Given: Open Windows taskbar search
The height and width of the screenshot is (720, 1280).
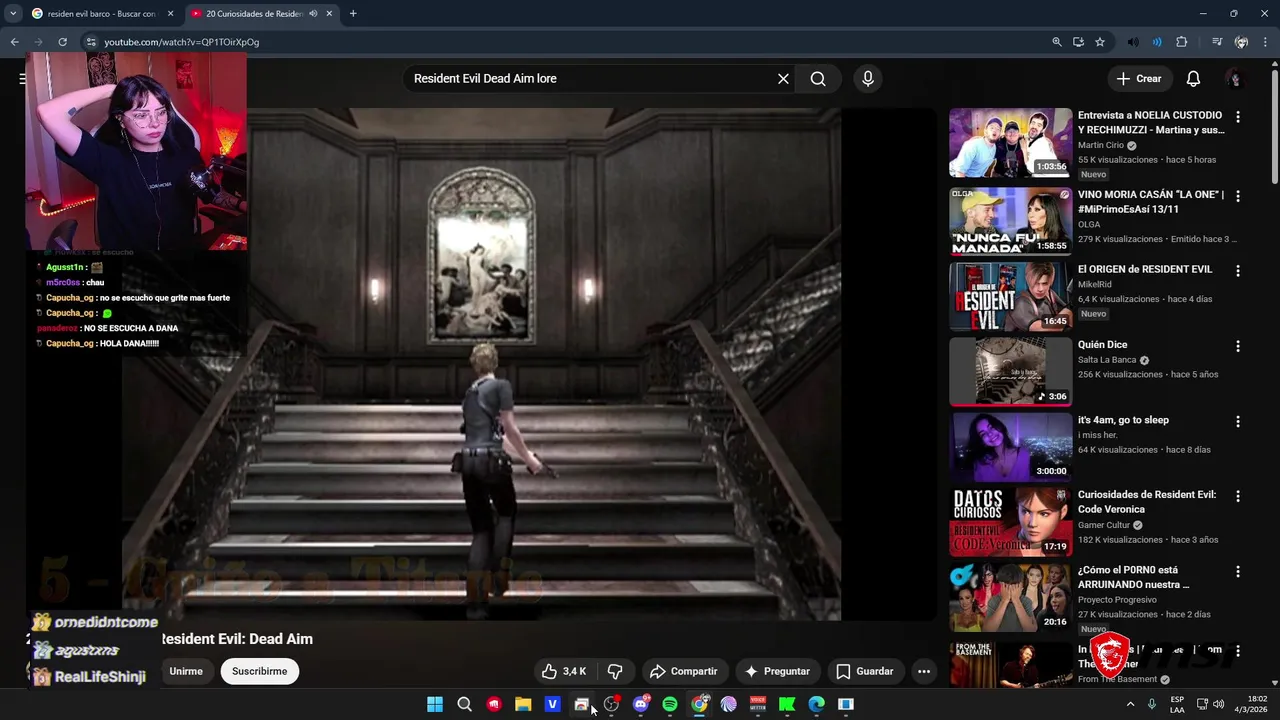Looking at the screenshot, I should pos(464,704).
